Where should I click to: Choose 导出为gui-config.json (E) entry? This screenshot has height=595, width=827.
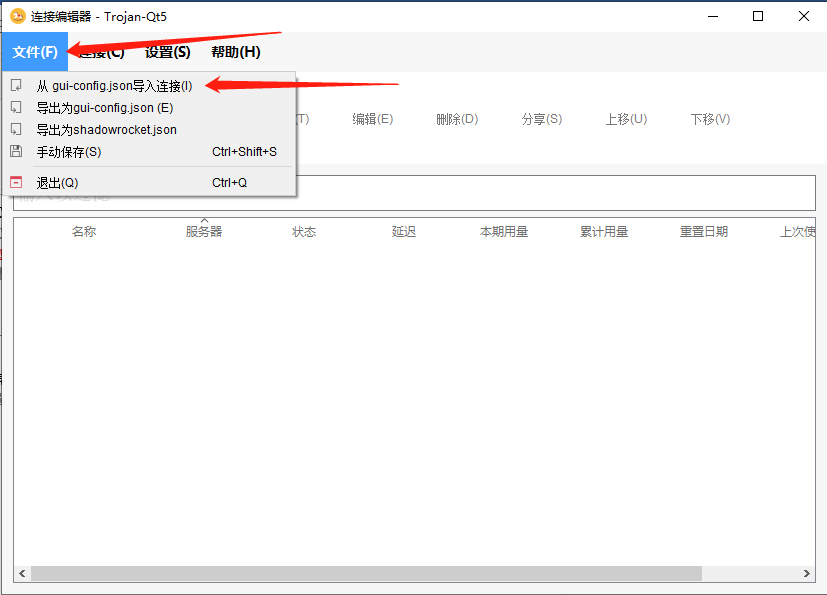(x=149, y=108)
